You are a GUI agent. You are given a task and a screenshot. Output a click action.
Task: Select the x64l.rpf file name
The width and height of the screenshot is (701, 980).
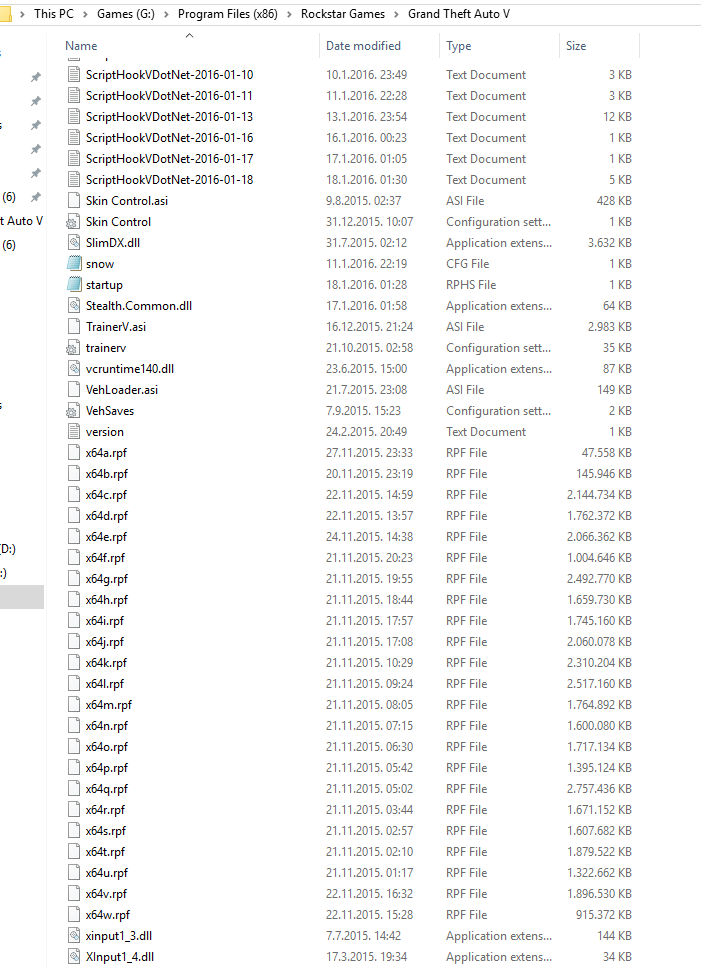105,684
